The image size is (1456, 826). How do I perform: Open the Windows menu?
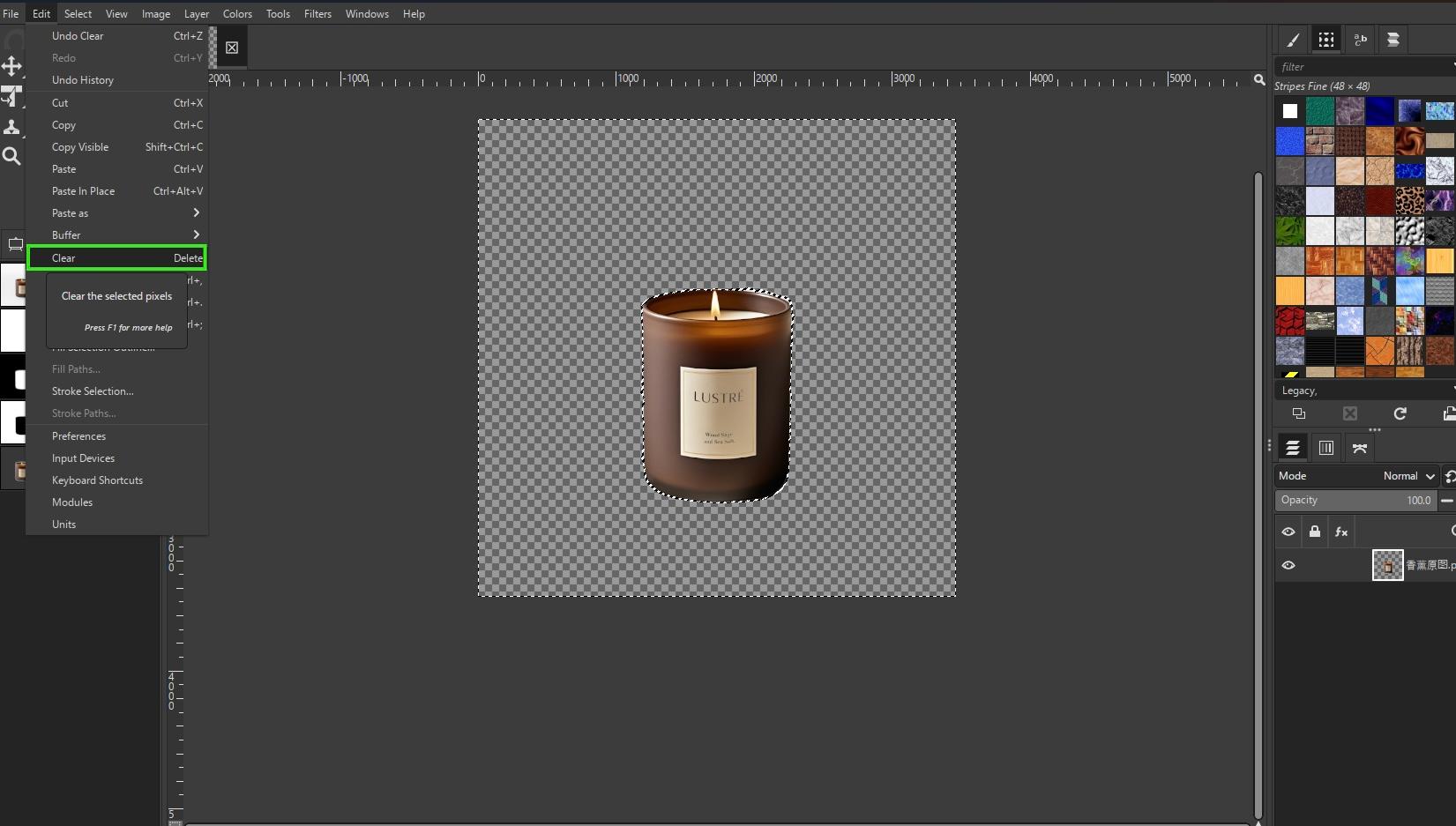pyautogui.click(x=367, y=13)
